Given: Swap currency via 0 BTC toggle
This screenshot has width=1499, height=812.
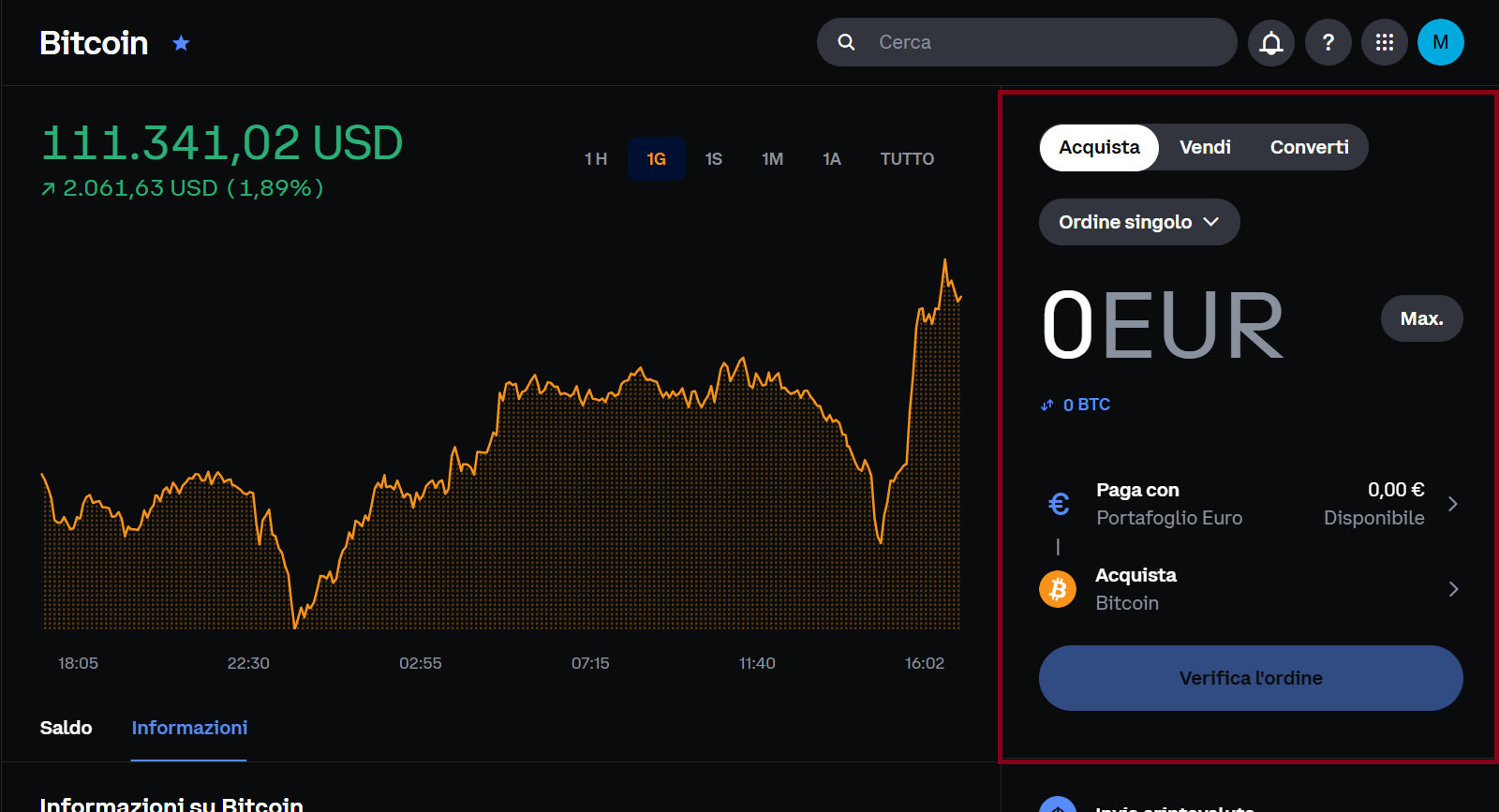Looking at the screenshot, I should [1076, 405].
